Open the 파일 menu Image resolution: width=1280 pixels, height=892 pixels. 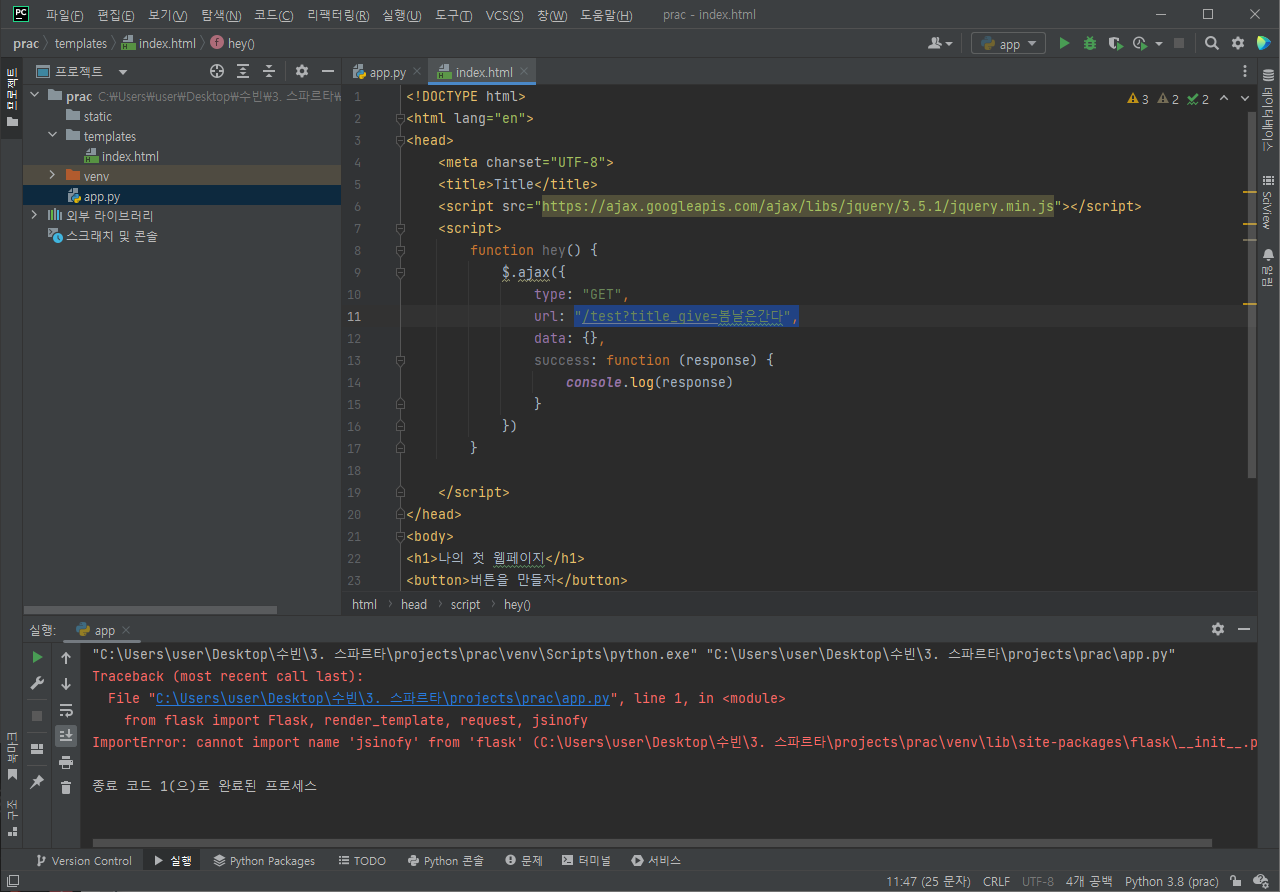pyautogui.click(x=64, y=16)
